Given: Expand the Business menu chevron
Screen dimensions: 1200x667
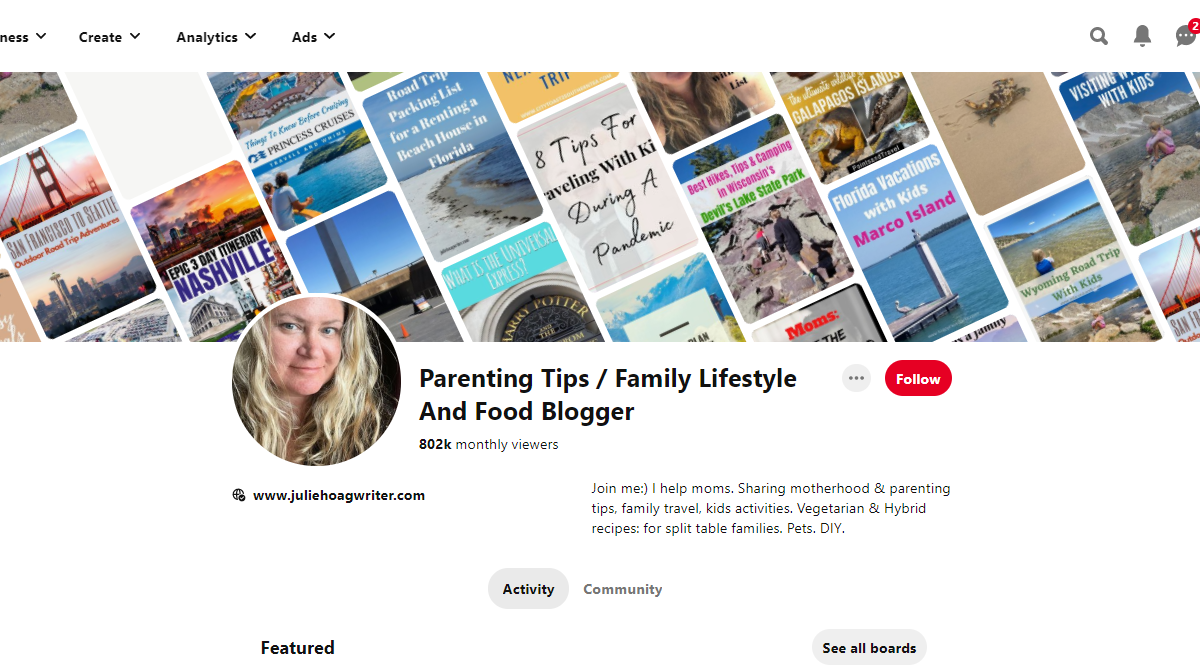Looking at the screenshot, I should click(41, 36).
